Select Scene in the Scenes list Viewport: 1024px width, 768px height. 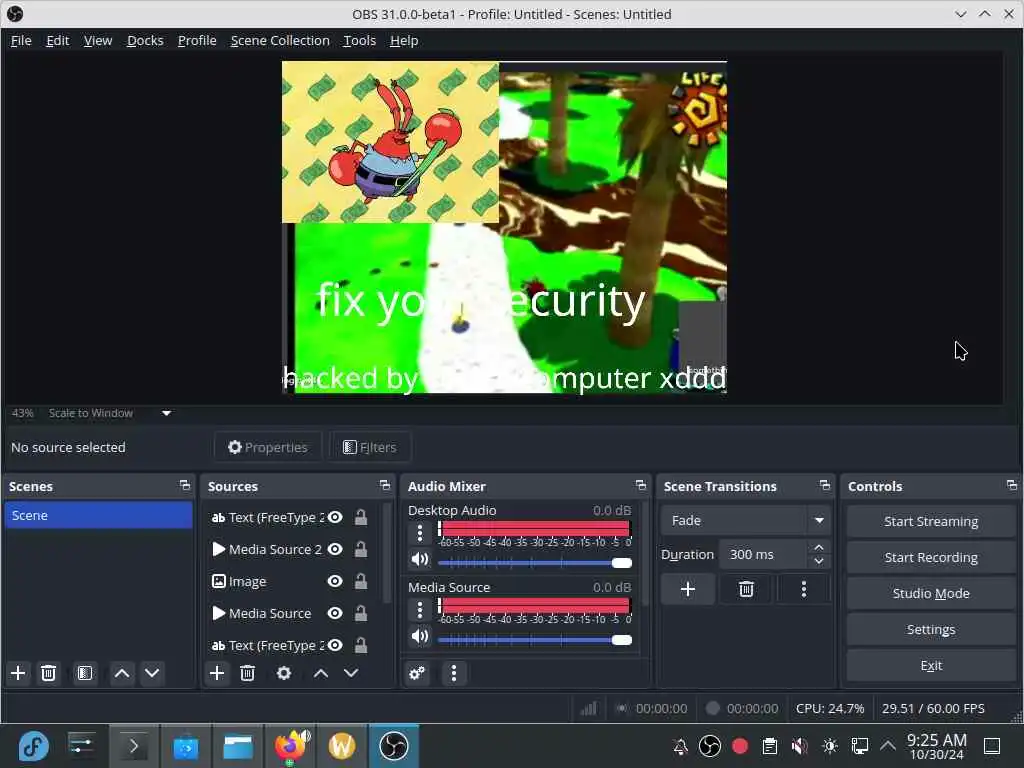pos(99,515)
